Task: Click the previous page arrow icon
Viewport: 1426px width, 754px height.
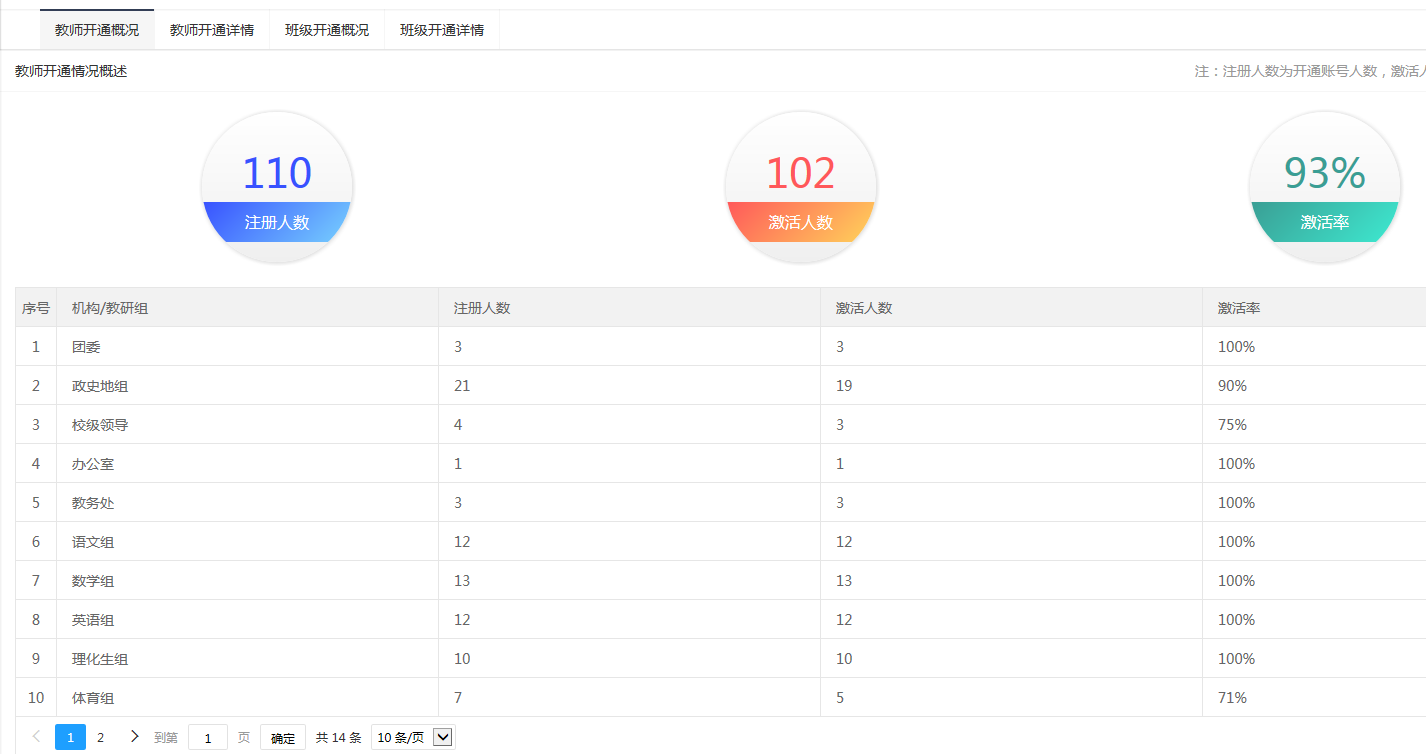Action: point(37,737)
